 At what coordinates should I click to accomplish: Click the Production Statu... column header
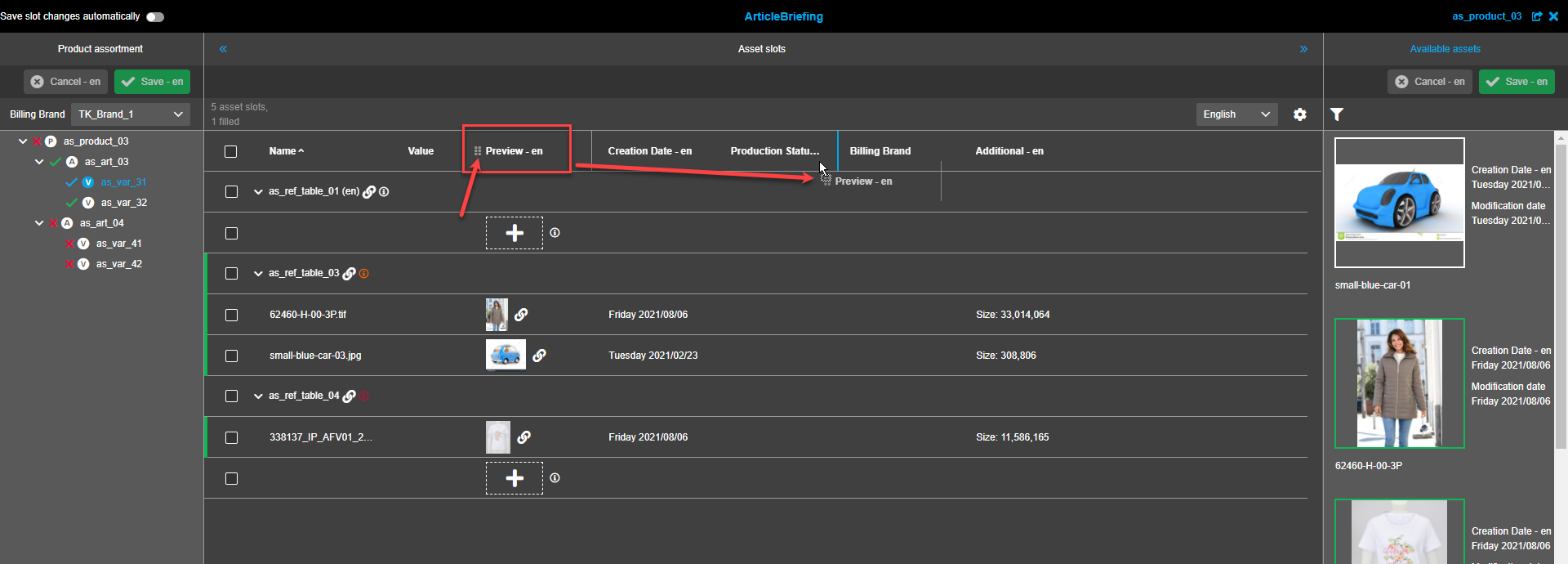pos(774,151)
